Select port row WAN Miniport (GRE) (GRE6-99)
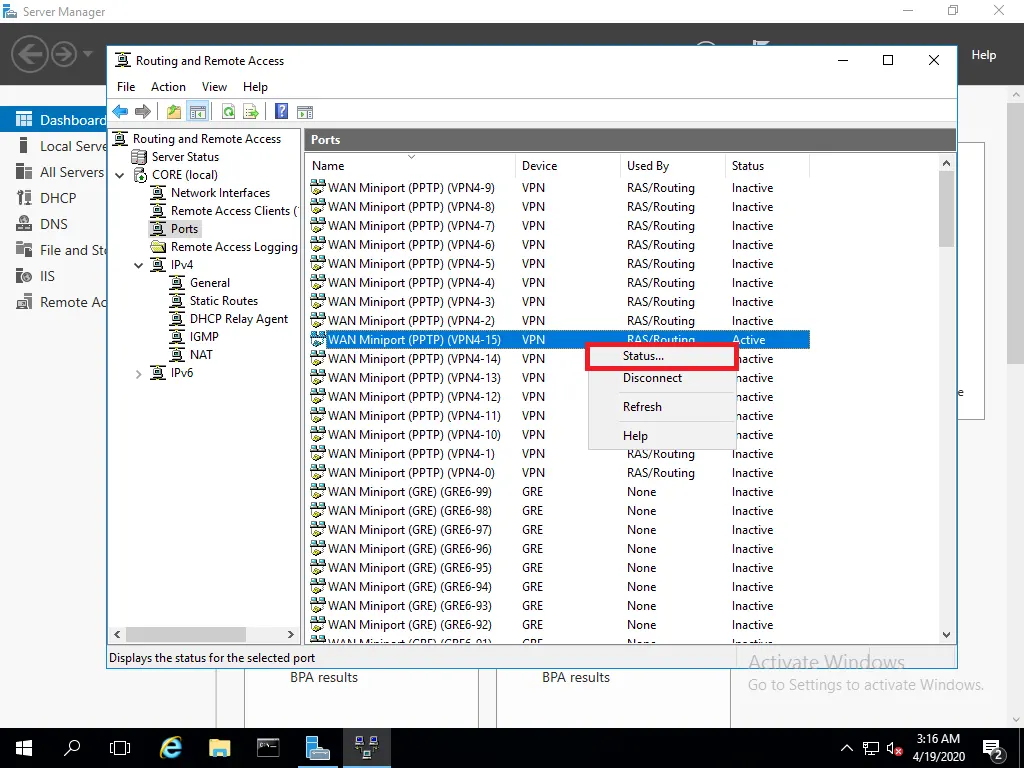Screen dimensions: 1024x768 560,492
